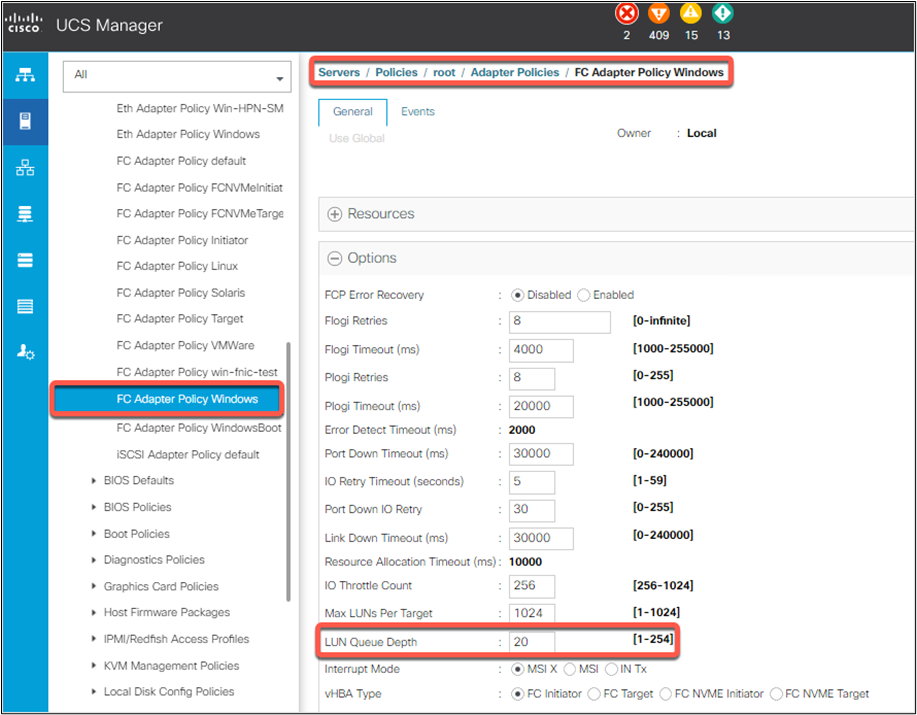Click the Flogi Timeout field
917x715 pixels.
tap(541, 350)
